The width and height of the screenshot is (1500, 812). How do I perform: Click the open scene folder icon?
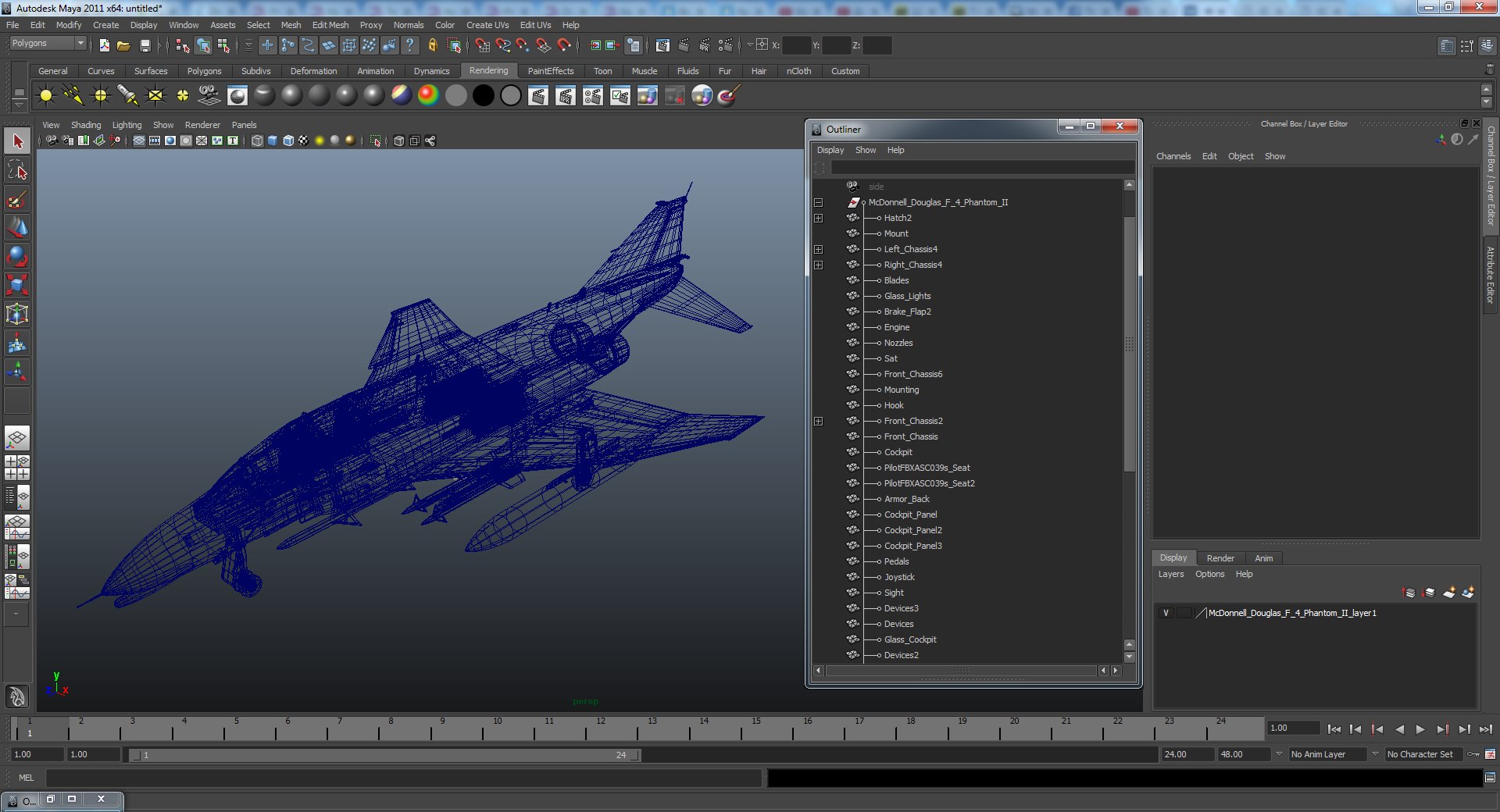tap(123, 46)
